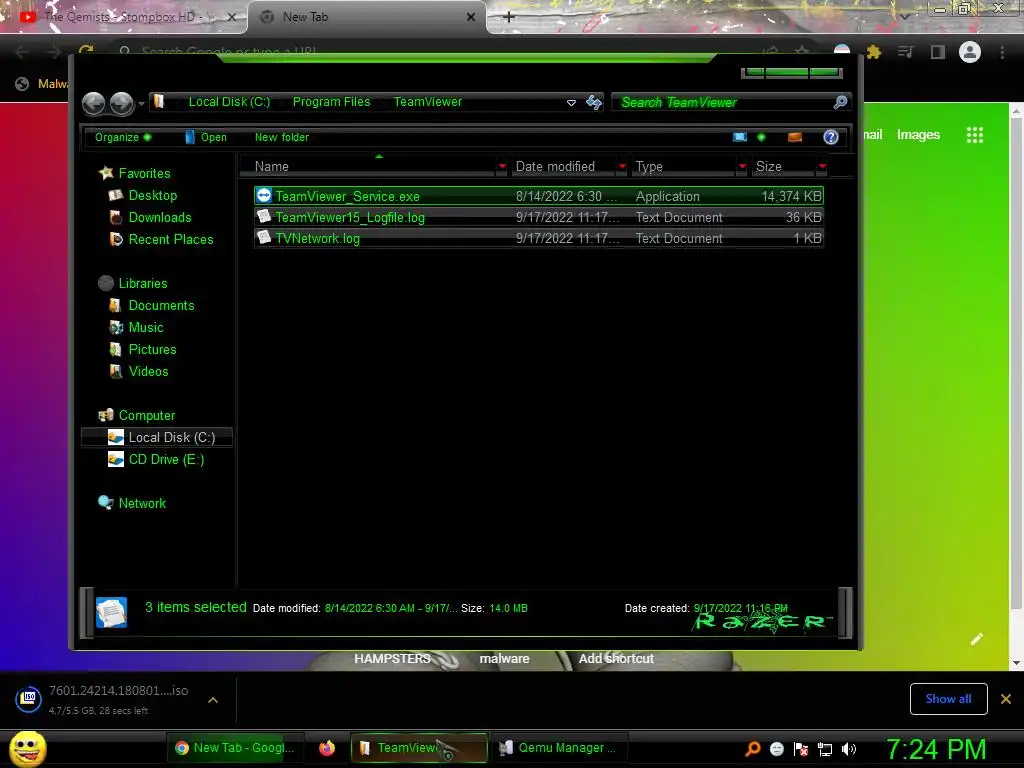Open recent locations dropdown beside navigation arrows
The width and height of the screenshot is (1024, 768).
coord(141,104)
